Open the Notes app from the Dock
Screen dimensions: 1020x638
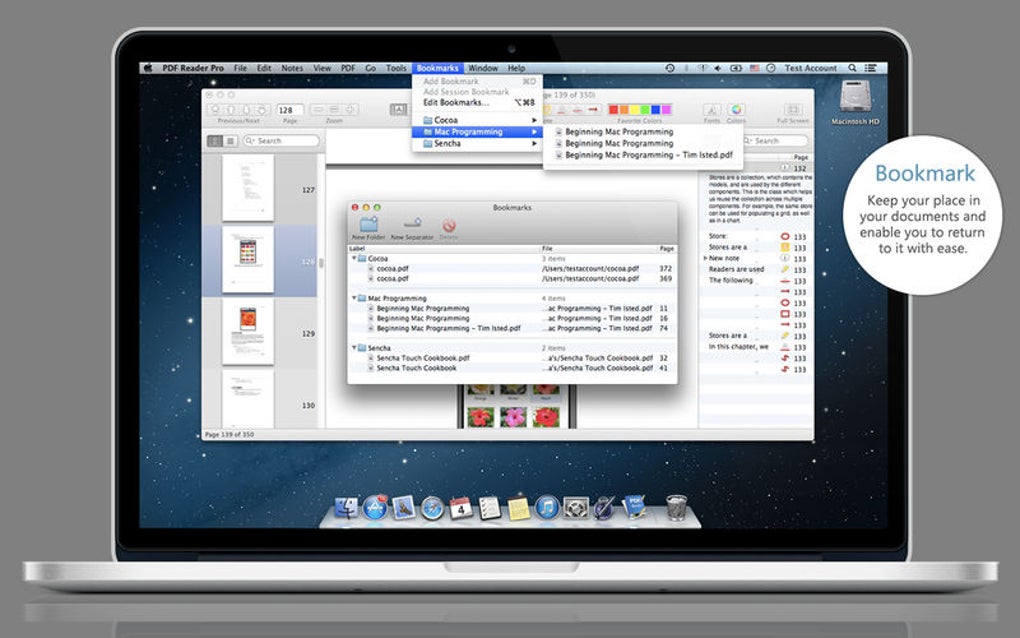(518, 508)
